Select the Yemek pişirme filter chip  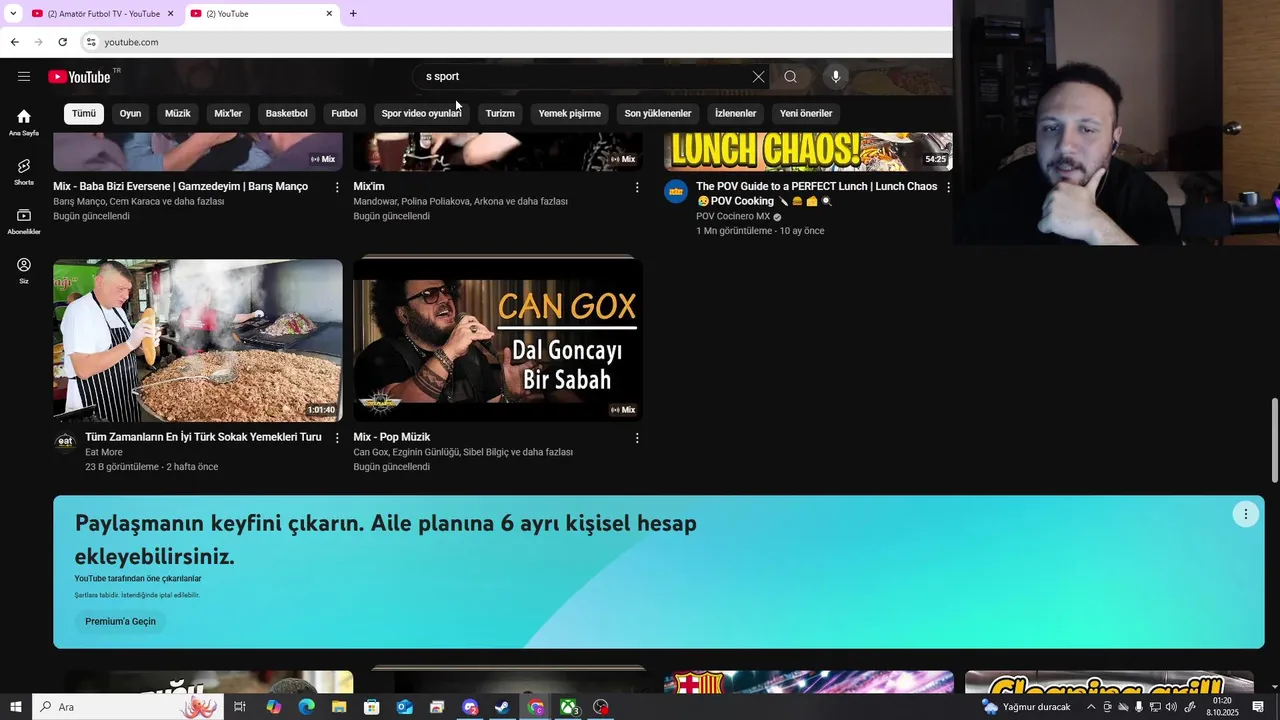(569, 113)
